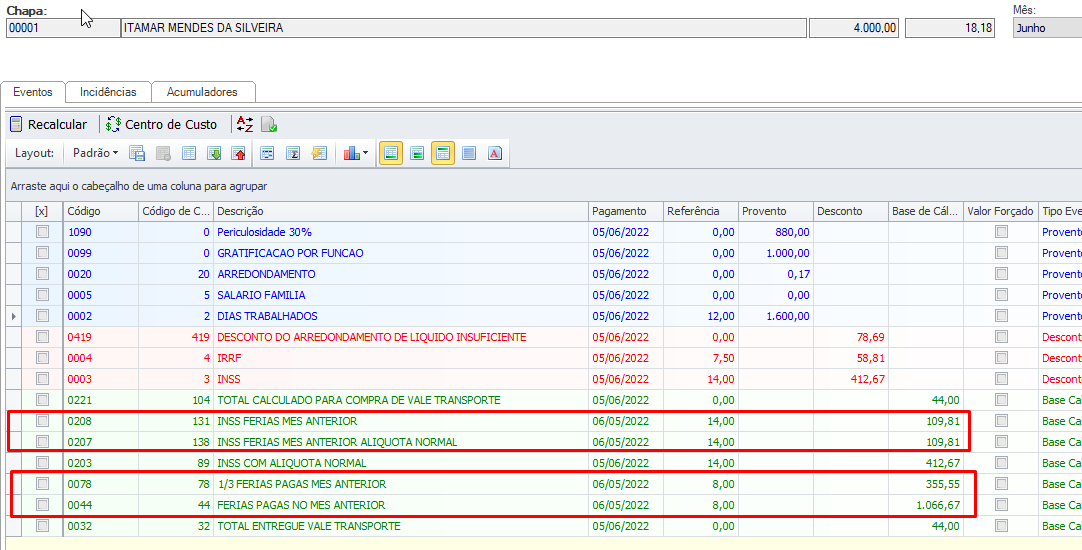Click the desconto value 412,67 in INSS row

(851, 379)
